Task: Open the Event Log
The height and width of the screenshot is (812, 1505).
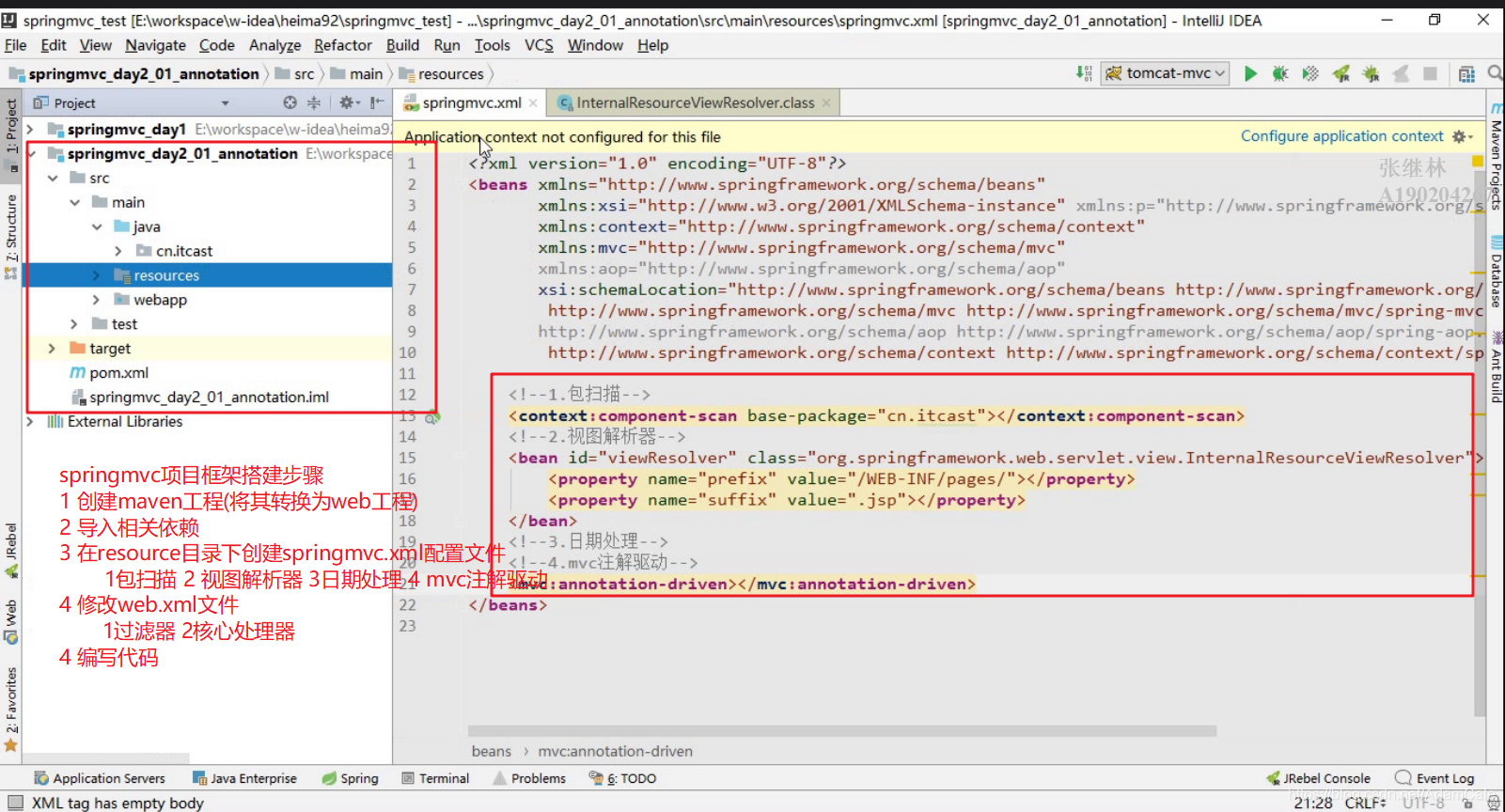Action: click(1435, 778)
